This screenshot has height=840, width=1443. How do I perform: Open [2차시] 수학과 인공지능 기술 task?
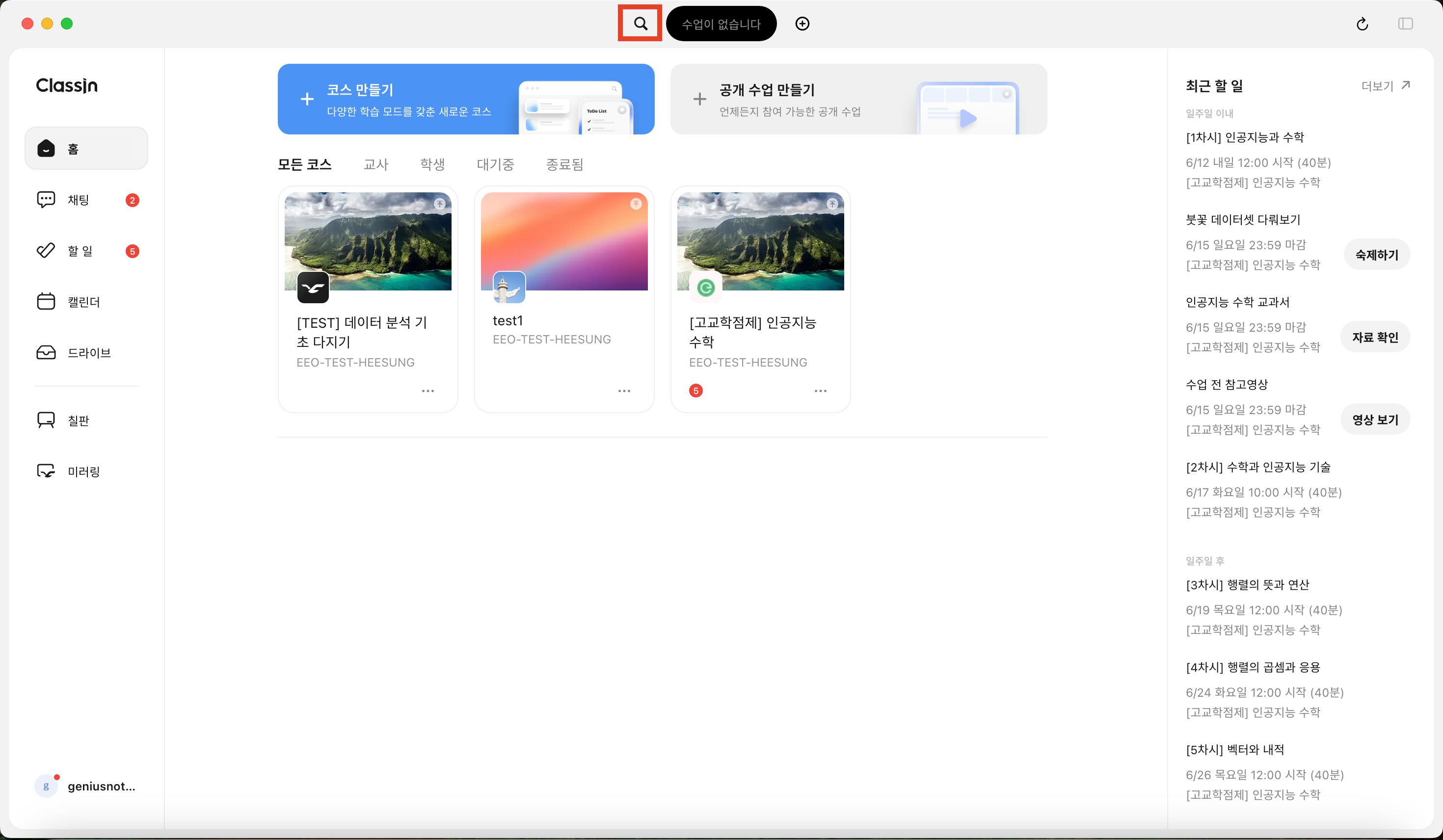click(x=1258, y=467)
